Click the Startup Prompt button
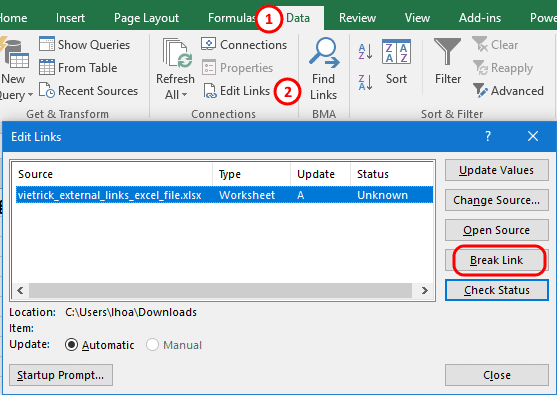Viewport: 557px width, 395px height. tap(61, 375)
